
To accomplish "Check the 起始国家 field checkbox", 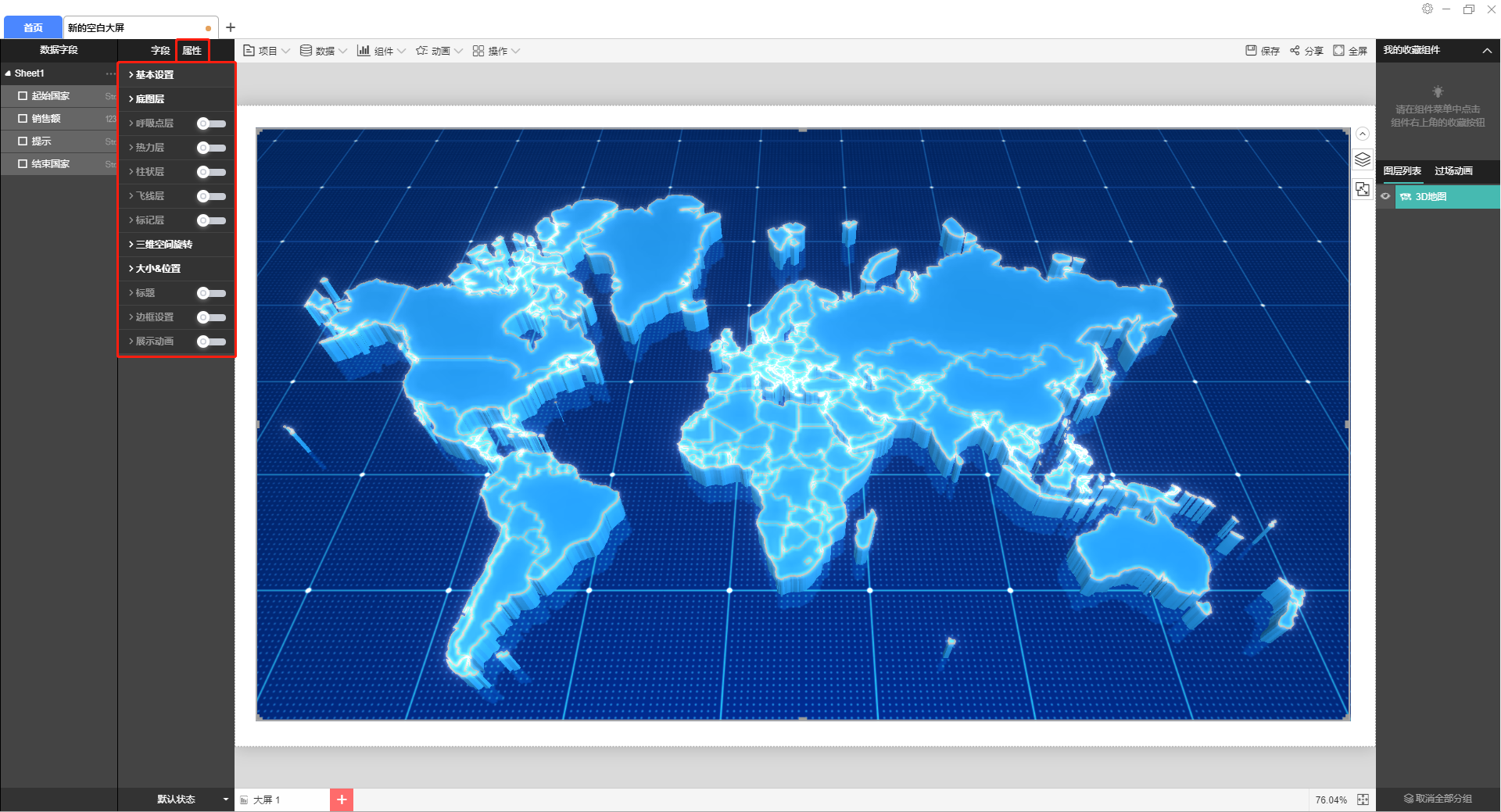I will [23, 96].
